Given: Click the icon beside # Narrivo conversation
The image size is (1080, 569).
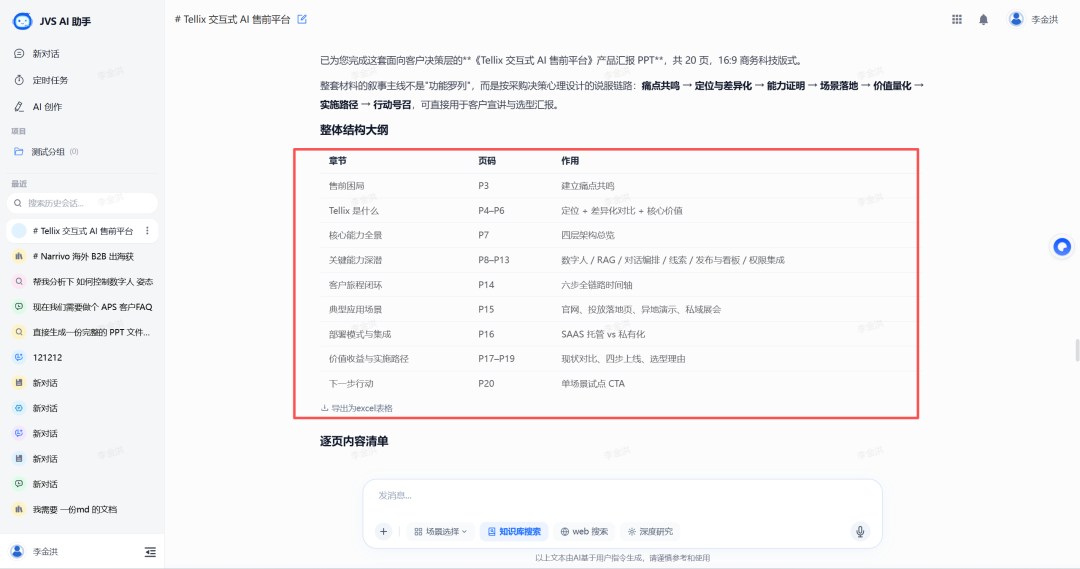Looking at the screenshot, I should 19,256.
